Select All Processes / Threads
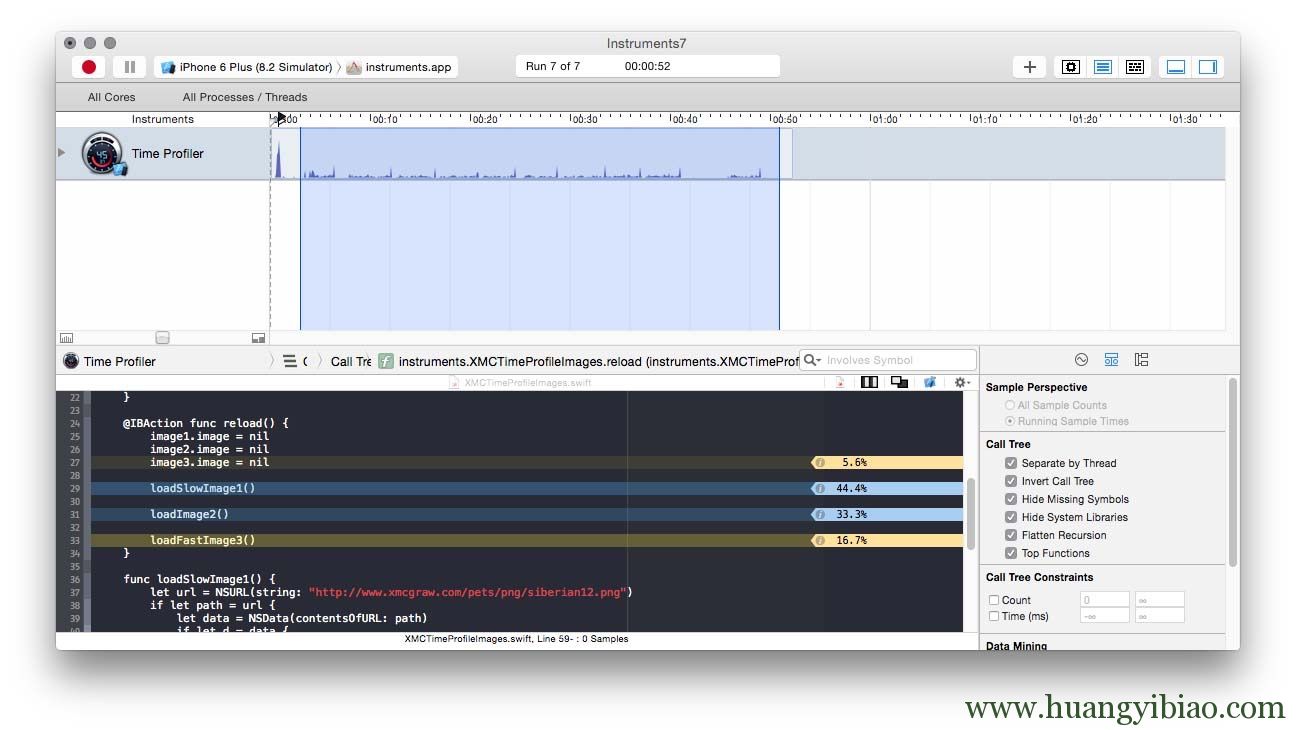The height and width of the screenshot is (730, 1296). point(244,97)
